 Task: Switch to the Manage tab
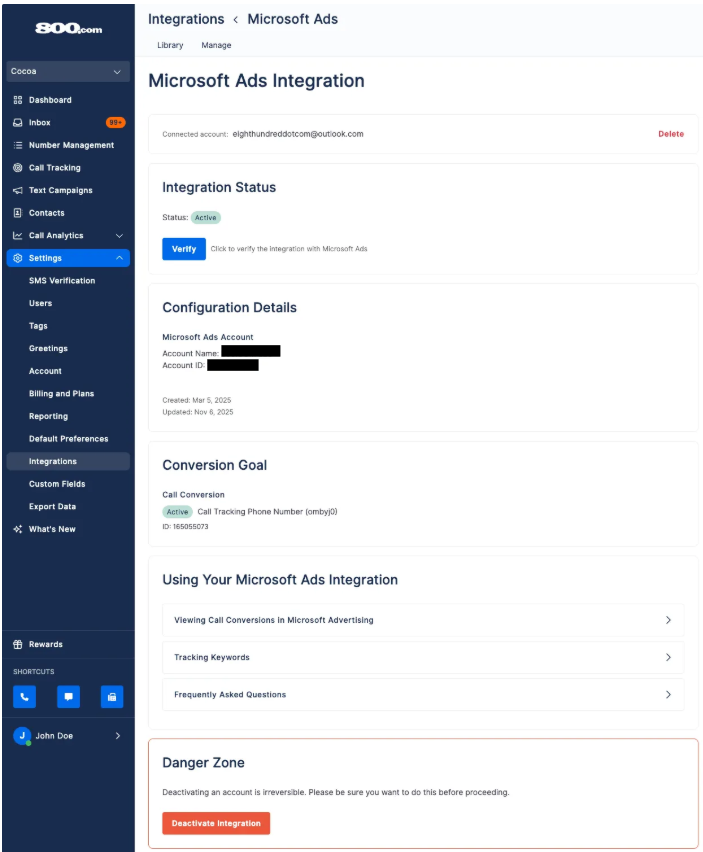coord(216,45)
